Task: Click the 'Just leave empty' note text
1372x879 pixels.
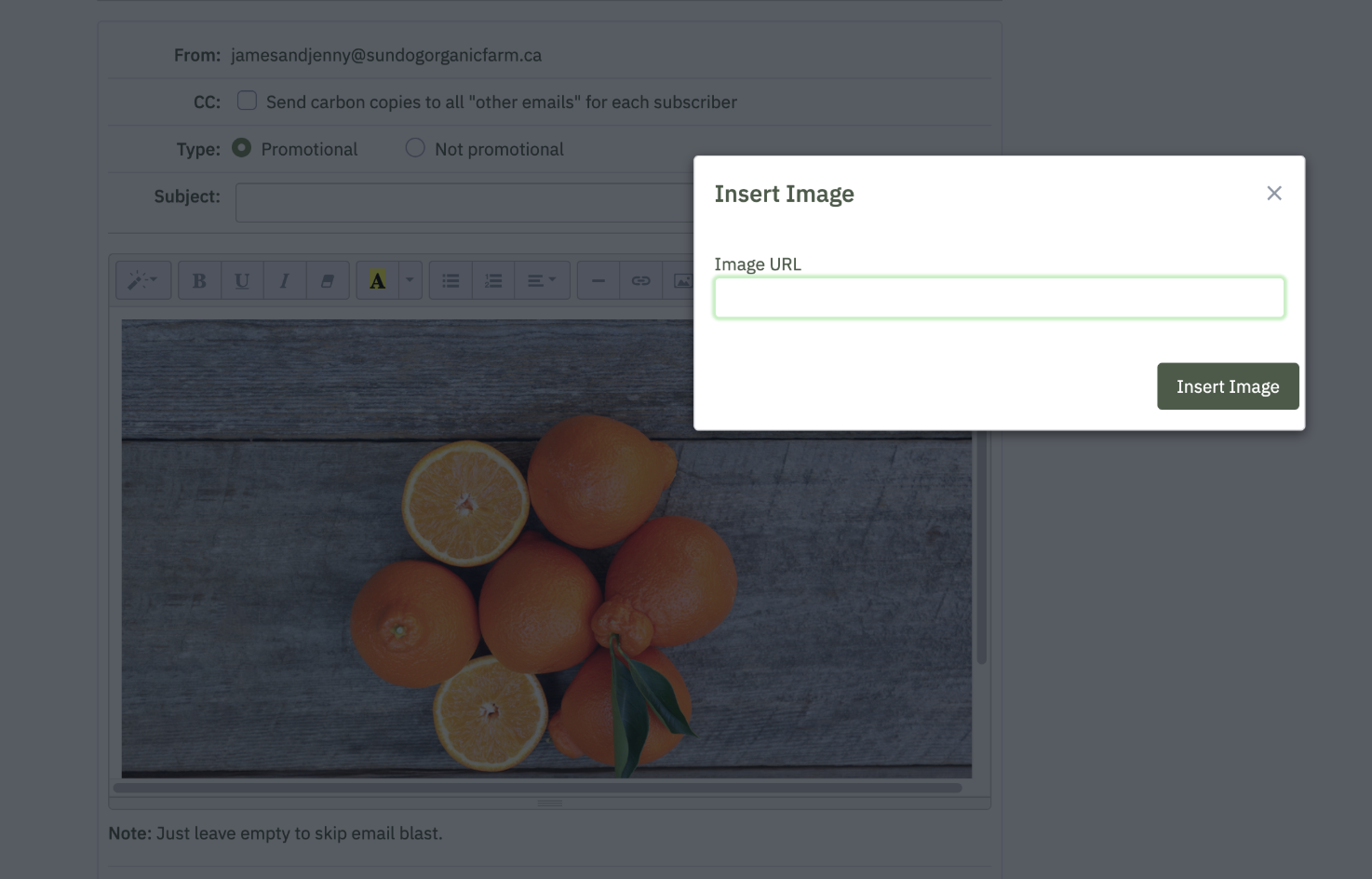Action: coord(299,833)
